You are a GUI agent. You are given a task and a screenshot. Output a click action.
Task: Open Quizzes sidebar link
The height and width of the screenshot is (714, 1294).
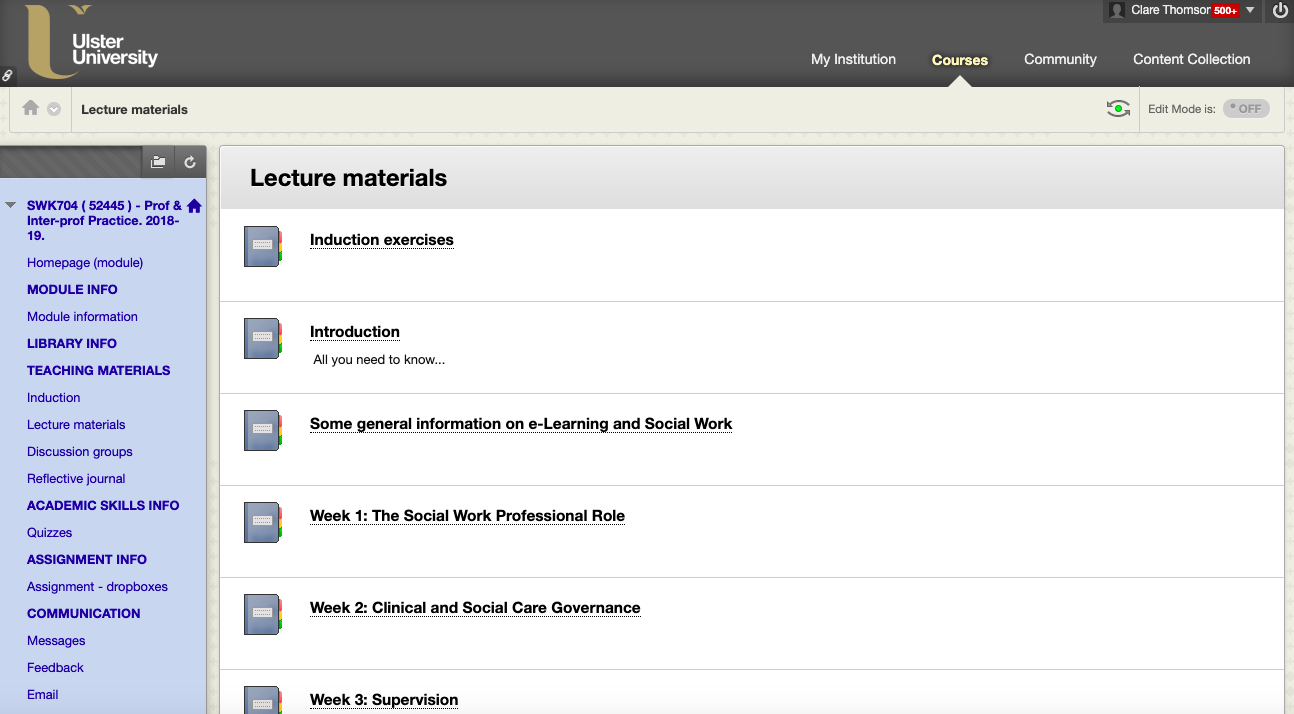pyautogui.click(x=49, y=532)
